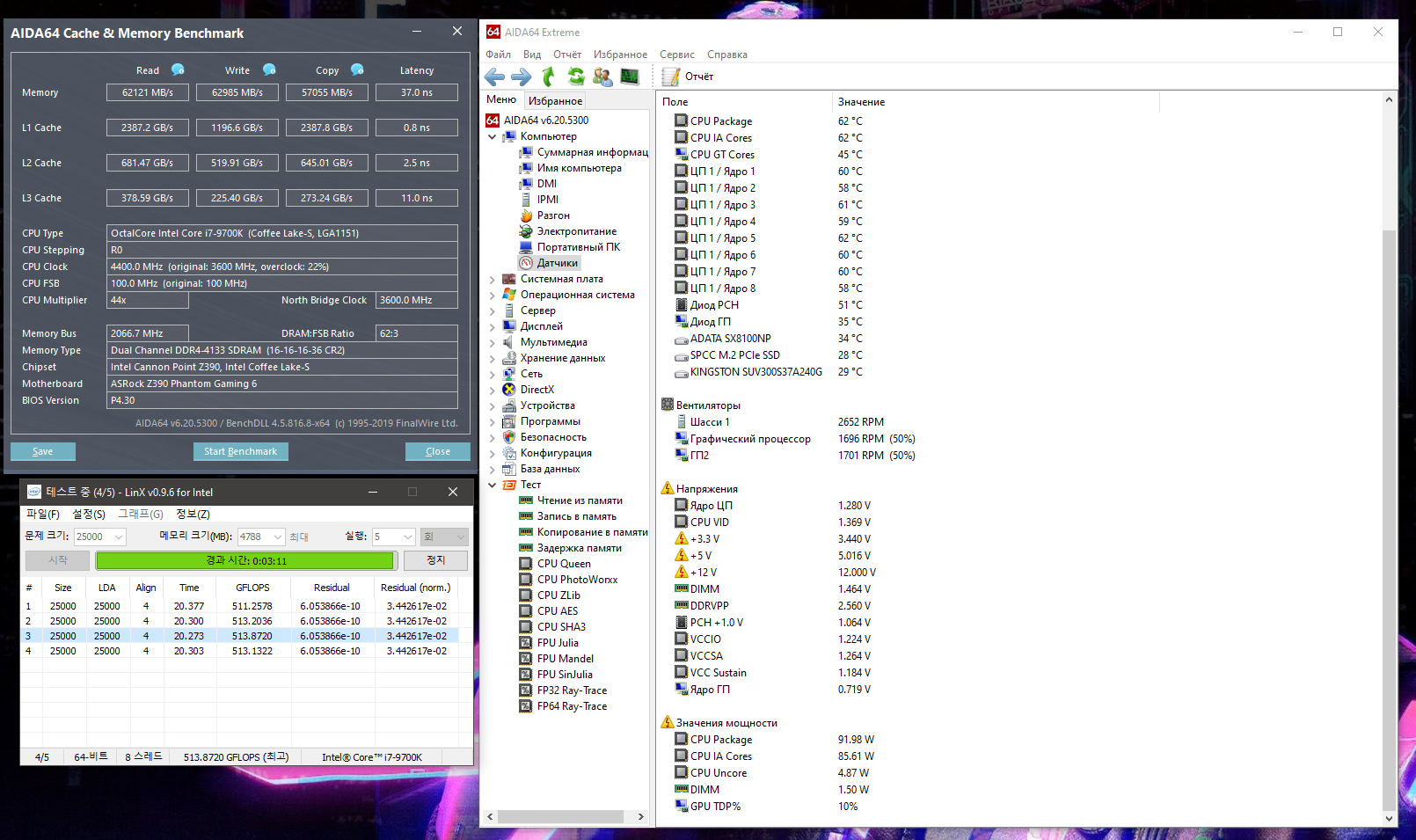Open the 메모리 크기 dropdown showing 4788
Image resolution: width=1416 pixels, height=840 pixels.
pyautogui.click(x=261, y=537)
